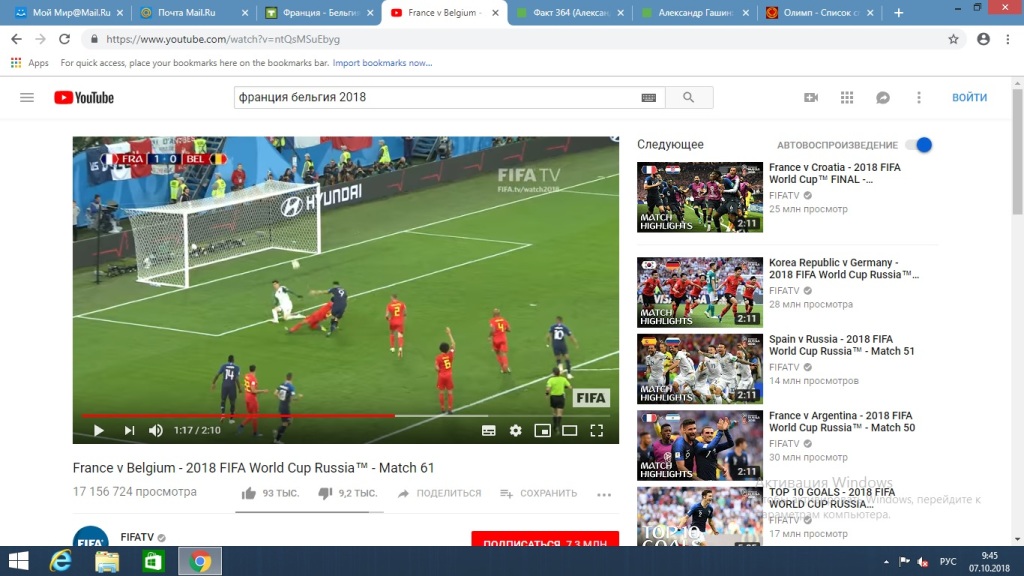Close the France v Belgium tab
Image resolution: width=1024 pixels, height=576 pixels.
(x=495, y=12)
